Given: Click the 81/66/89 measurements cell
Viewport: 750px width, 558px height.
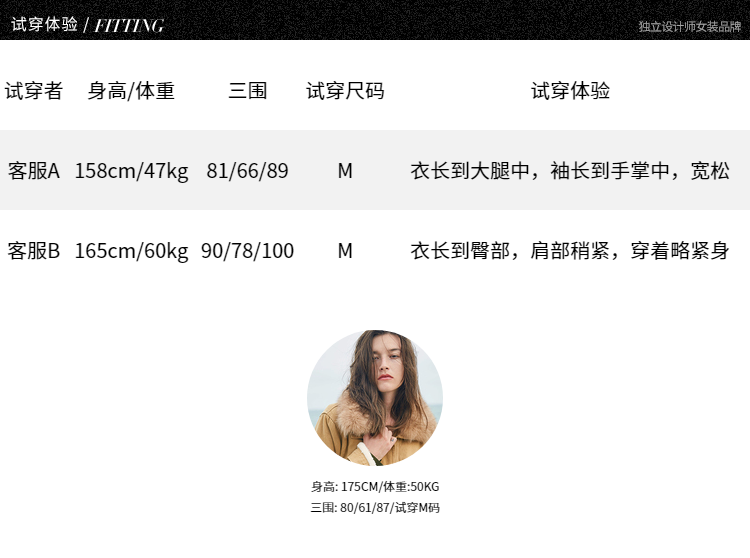Looking at the screenshot, I should click(x=247, y=171).
